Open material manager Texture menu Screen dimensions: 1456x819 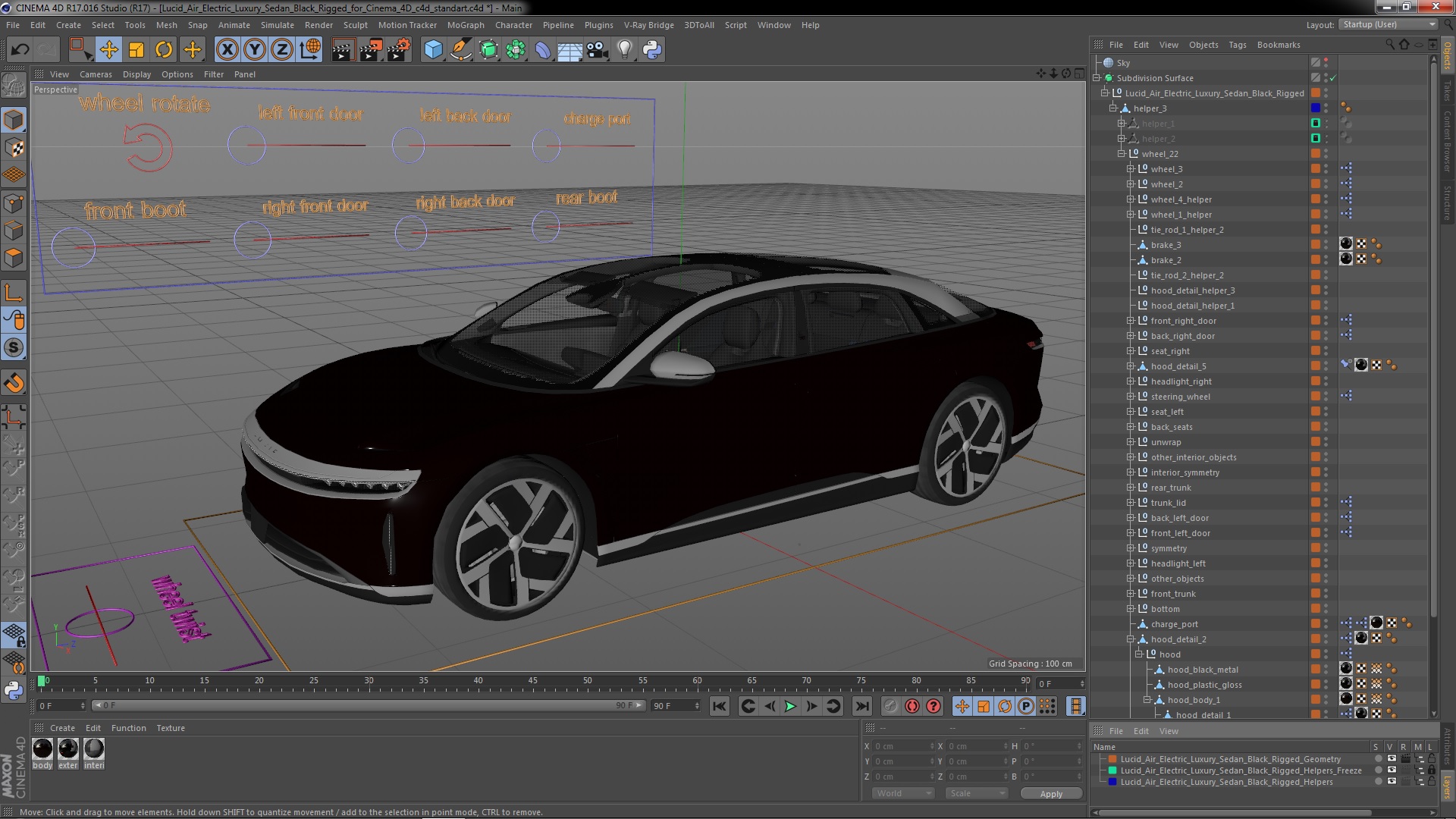171,728
